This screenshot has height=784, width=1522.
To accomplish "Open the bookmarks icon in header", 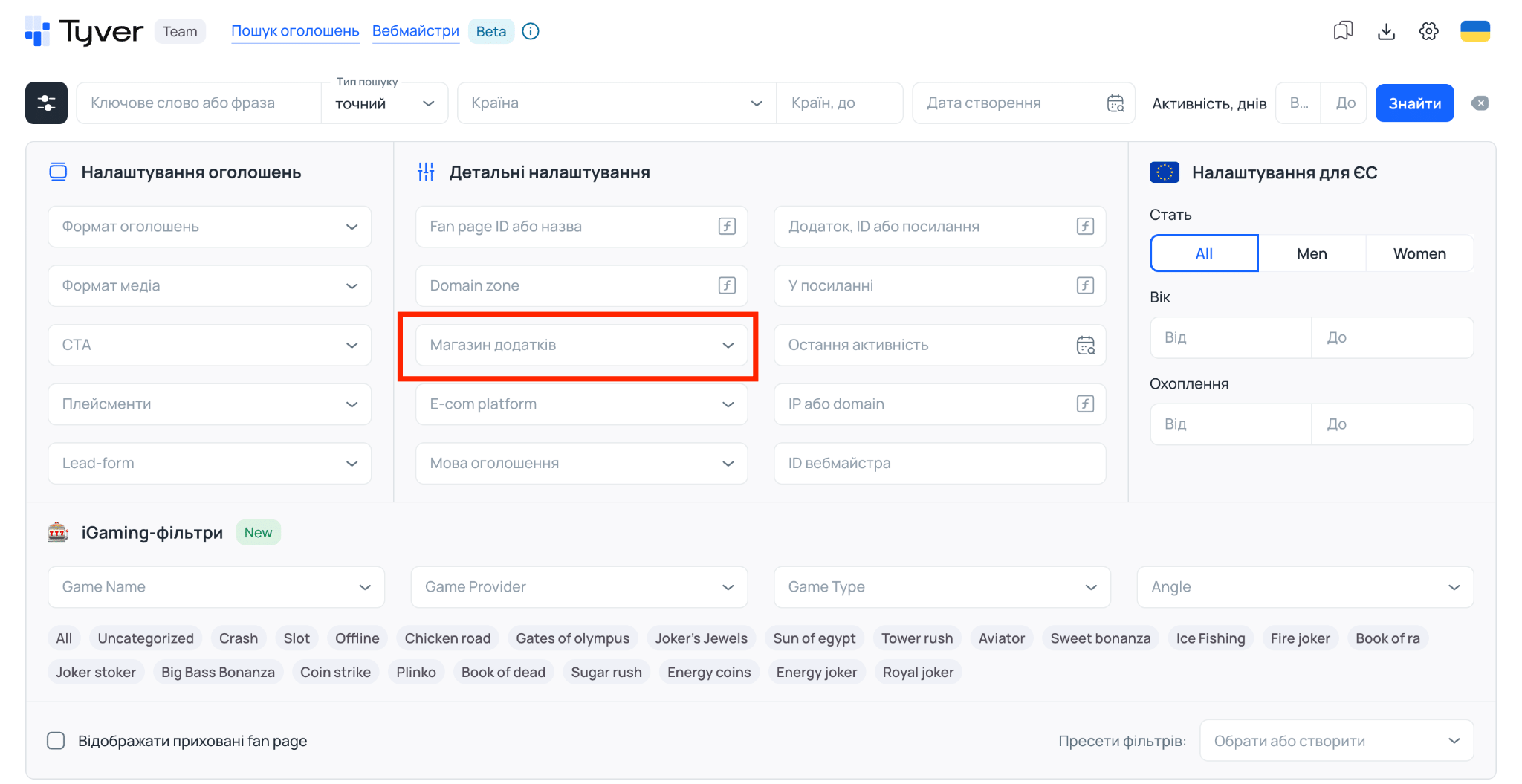I will [x=1343, y=31].
